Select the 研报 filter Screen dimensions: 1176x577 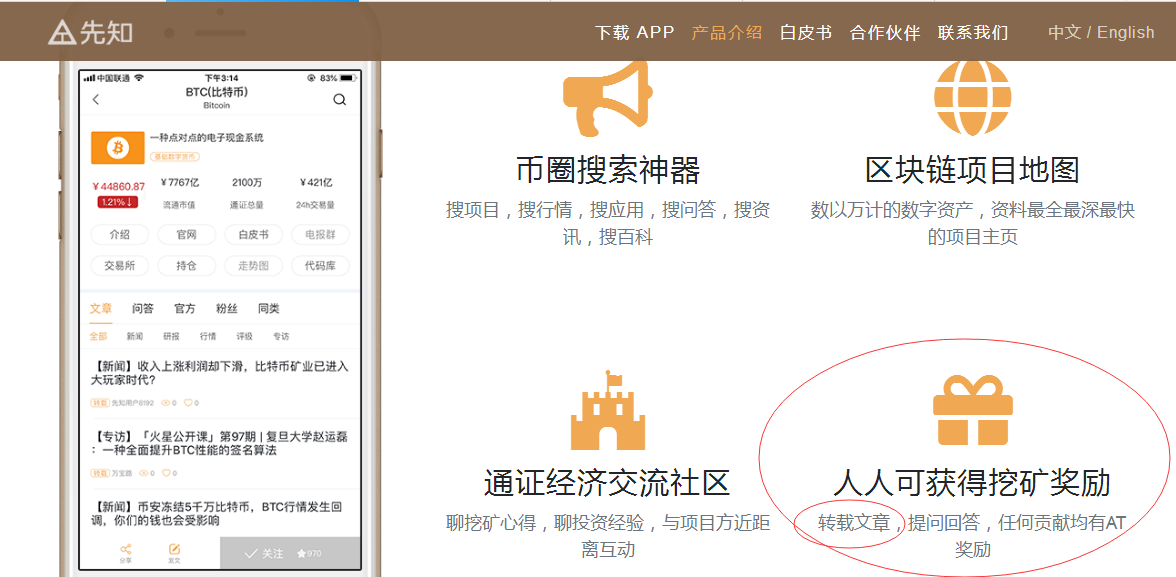point(172,337)
